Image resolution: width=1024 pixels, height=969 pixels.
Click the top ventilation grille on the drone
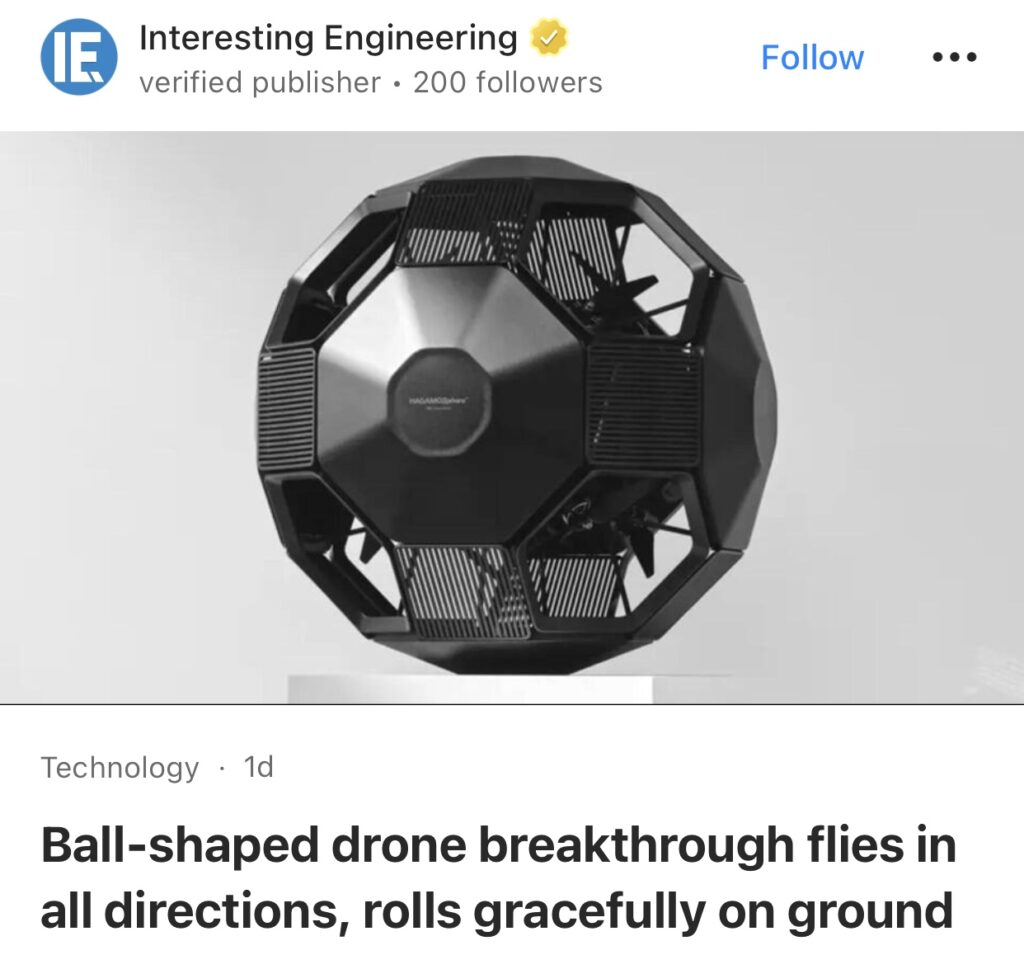467,224
